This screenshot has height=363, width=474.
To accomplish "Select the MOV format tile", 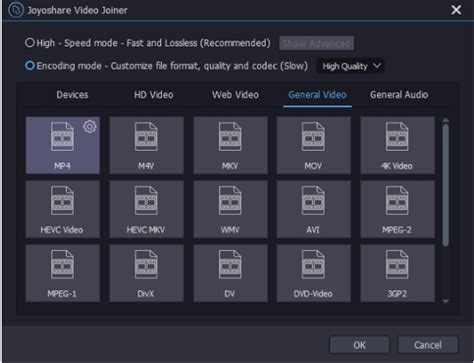I will [313, 145].
